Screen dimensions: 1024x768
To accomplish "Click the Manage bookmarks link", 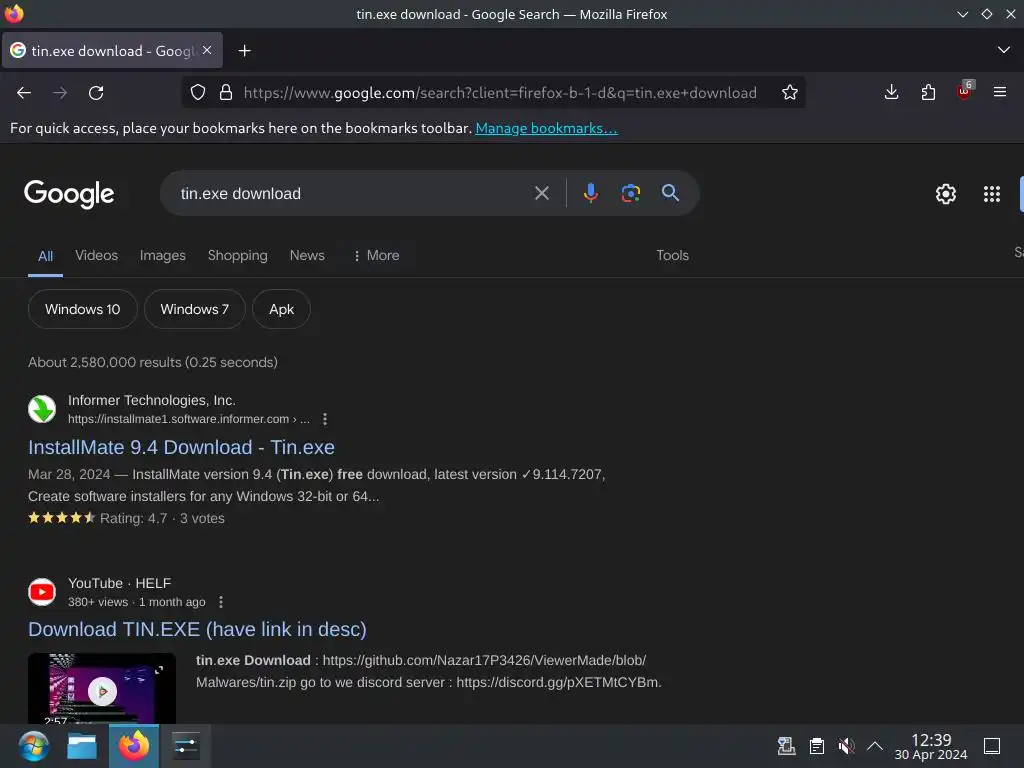I will pos(546,128).
